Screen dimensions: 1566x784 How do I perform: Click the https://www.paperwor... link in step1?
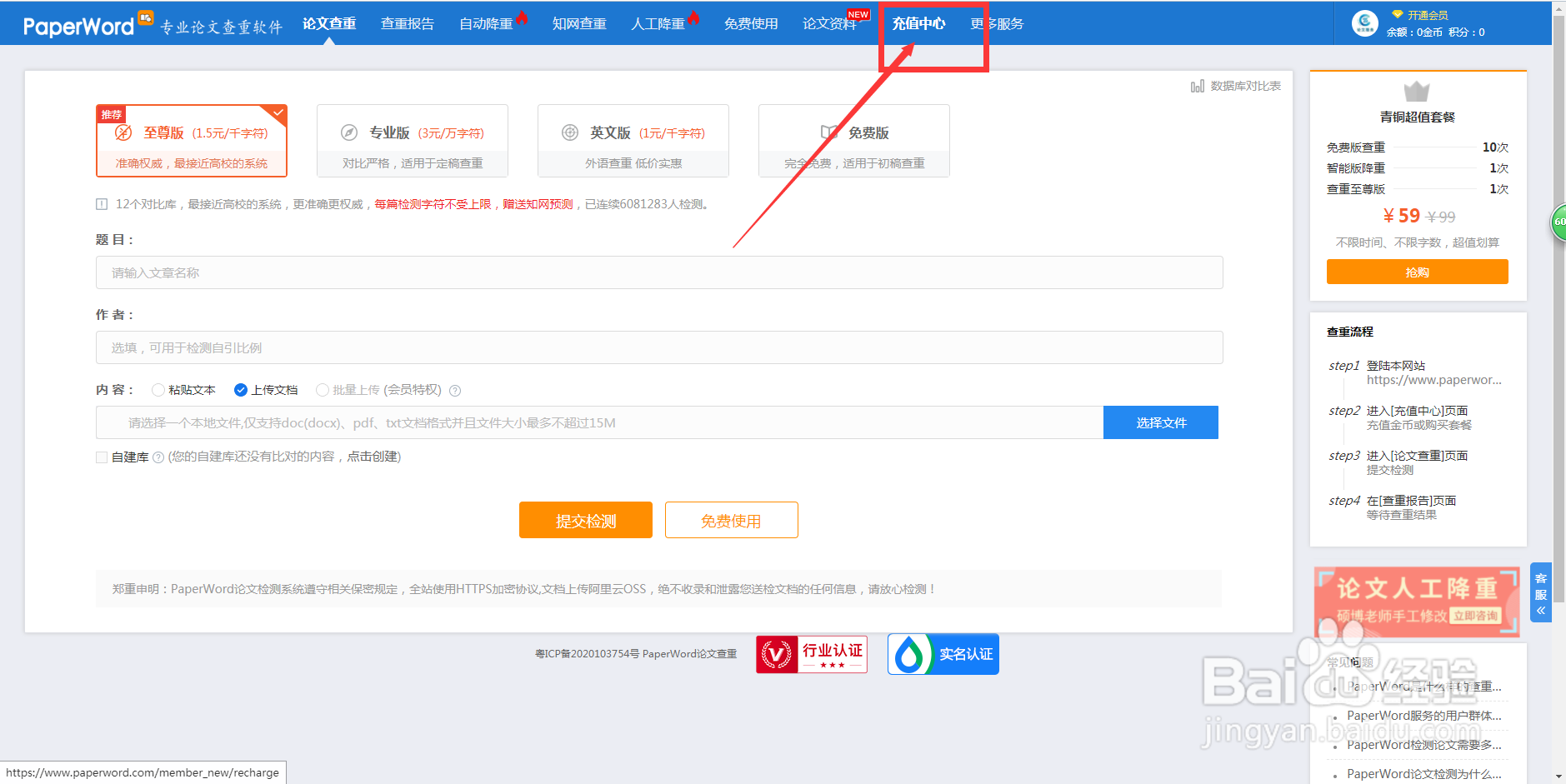[1434, 380]
